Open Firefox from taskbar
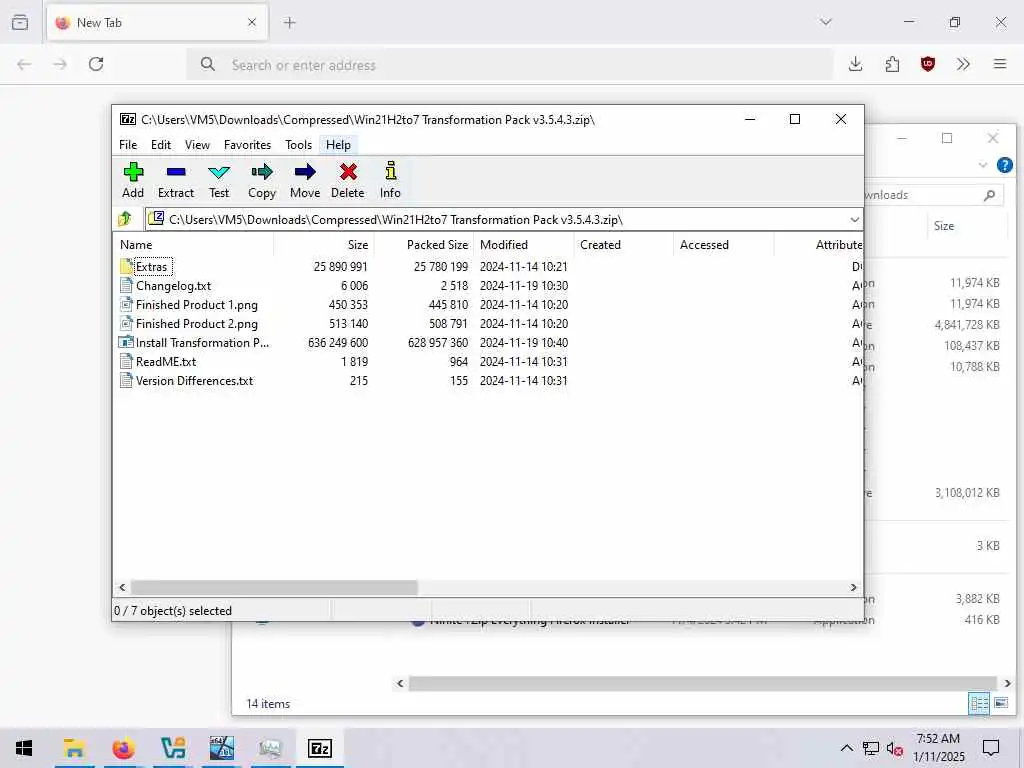The width and height of the screenshot is (1024, 768). click(123, 748)
